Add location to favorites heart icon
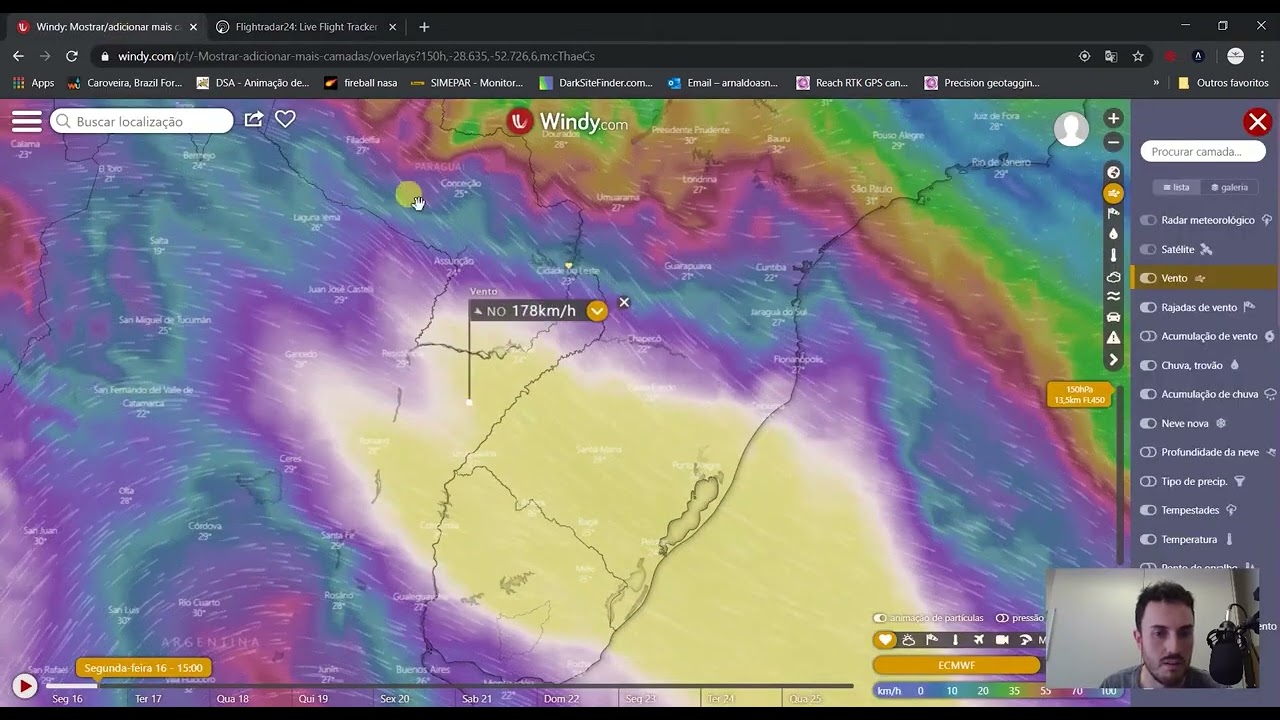 coord(285,119)
